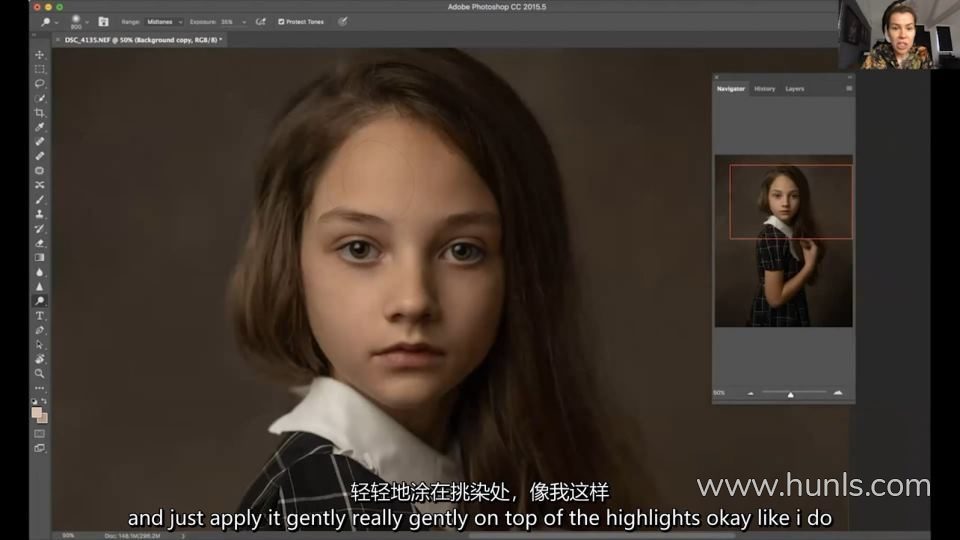The width and height of the screenshot is (960, 540).
Task: Click the Exposure 35% value field
Action: pos(228,22)
